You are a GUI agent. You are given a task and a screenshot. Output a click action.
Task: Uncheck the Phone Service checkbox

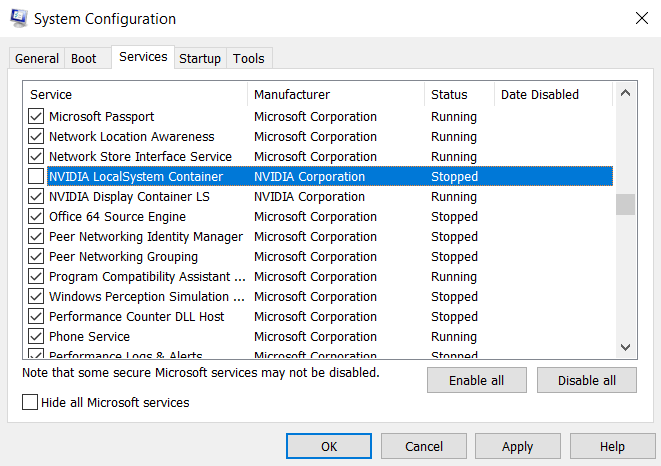point(36,337)
